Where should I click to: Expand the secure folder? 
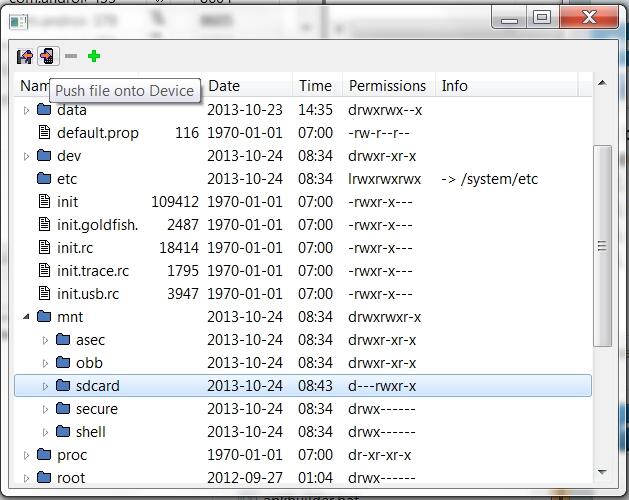[45, 409]
